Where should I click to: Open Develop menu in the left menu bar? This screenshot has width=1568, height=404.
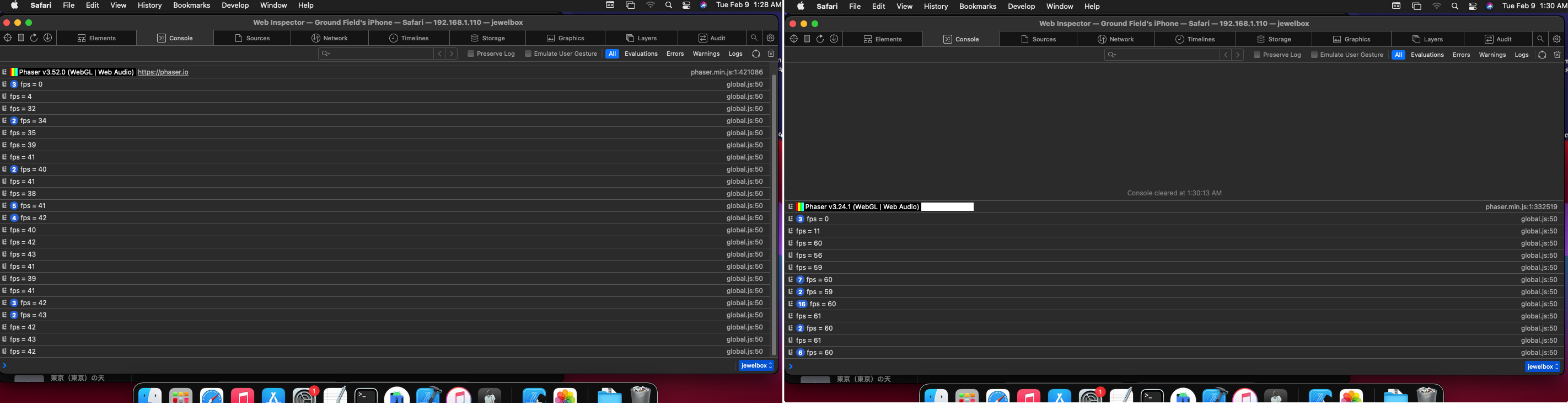tap(235, 6)
